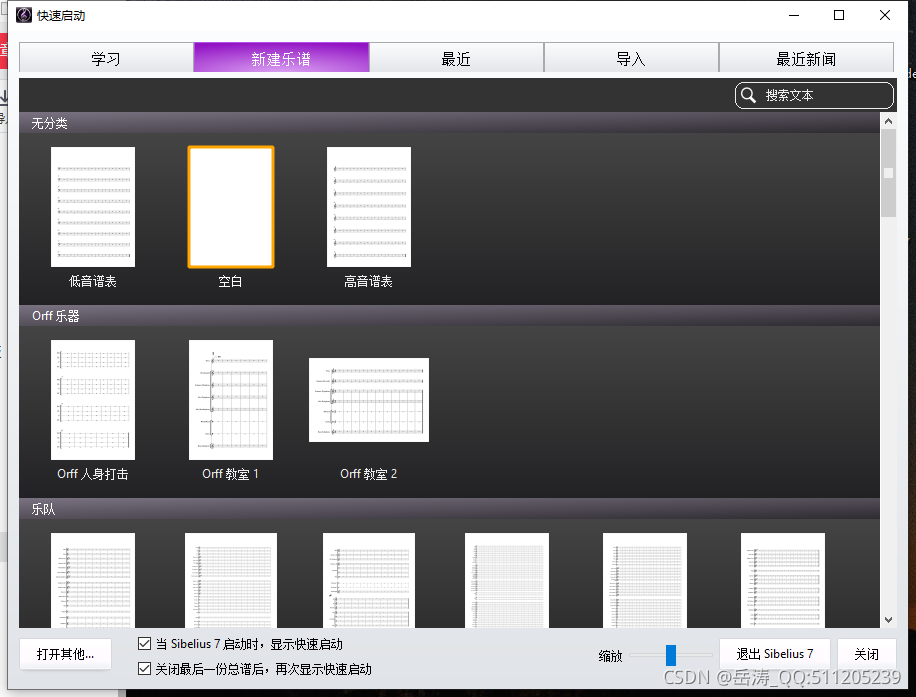
Task: Click the 关闭 button
Action: 866,654
